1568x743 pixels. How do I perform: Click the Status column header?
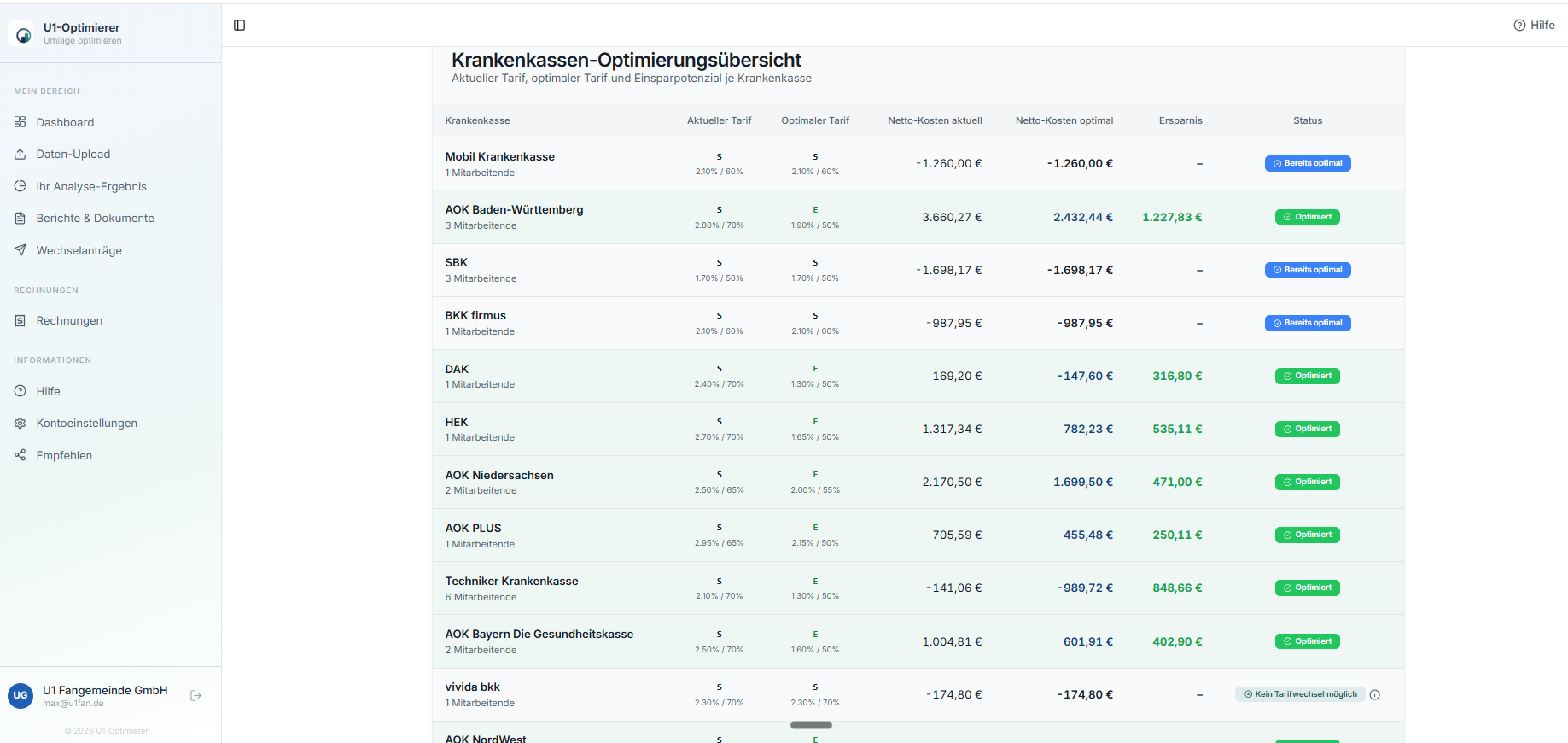(x=1308, y=120)
